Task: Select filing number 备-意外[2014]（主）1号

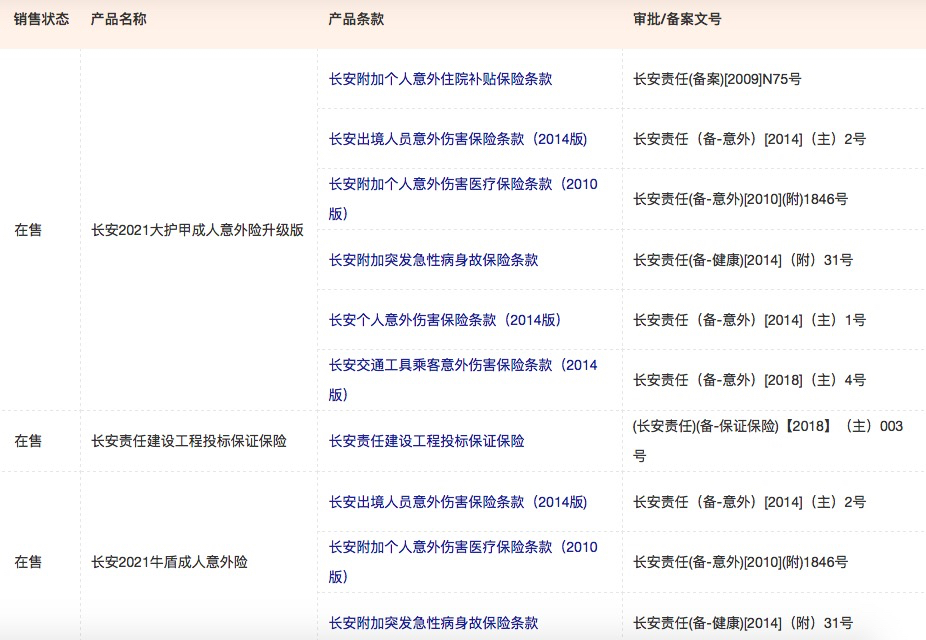Action: pos(749,320)
